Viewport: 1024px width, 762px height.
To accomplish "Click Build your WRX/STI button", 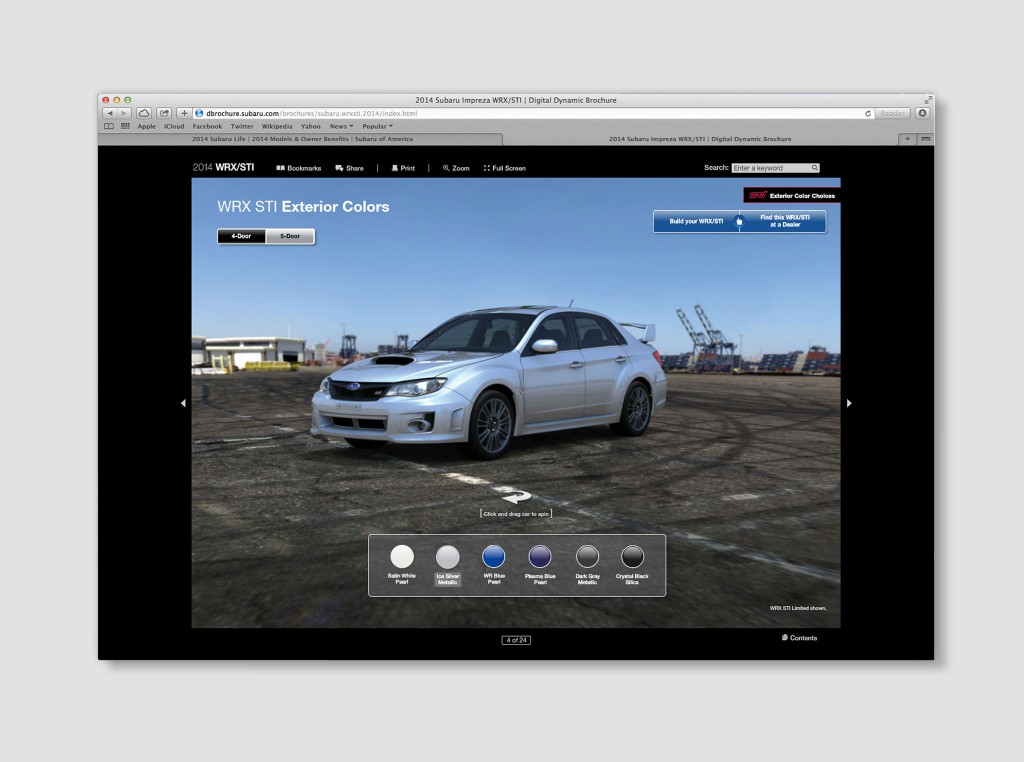I will (696, 221).
